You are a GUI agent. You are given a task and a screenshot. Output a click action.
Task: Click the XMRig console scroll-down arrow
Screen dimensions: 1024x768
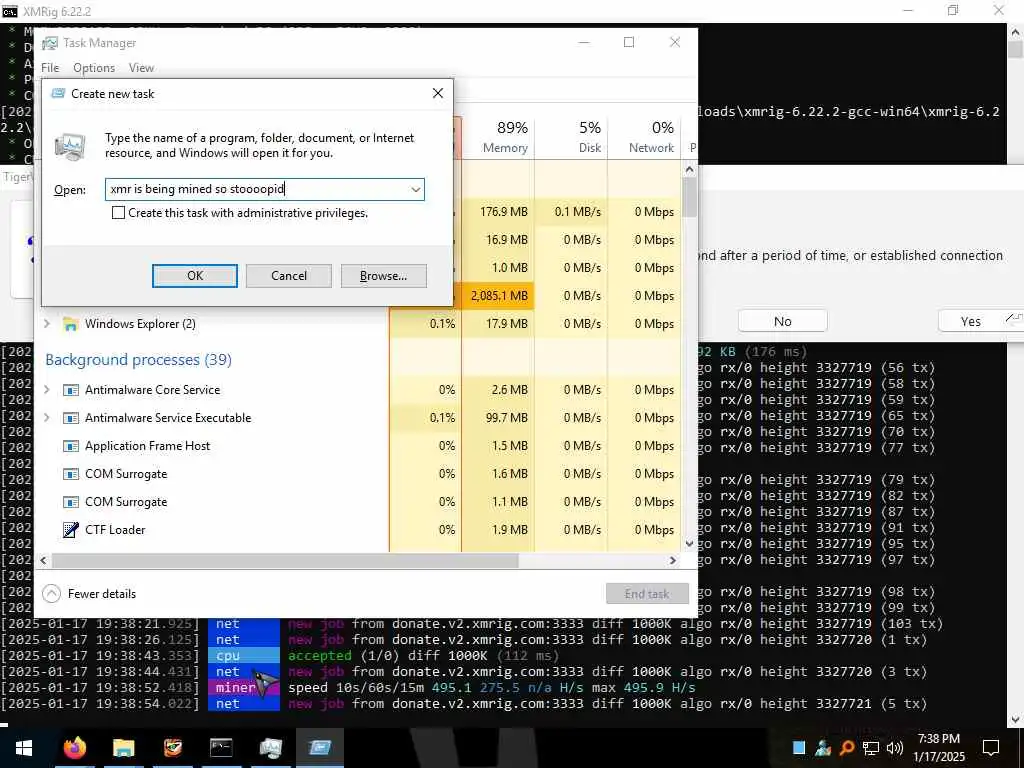[1016, 720]
